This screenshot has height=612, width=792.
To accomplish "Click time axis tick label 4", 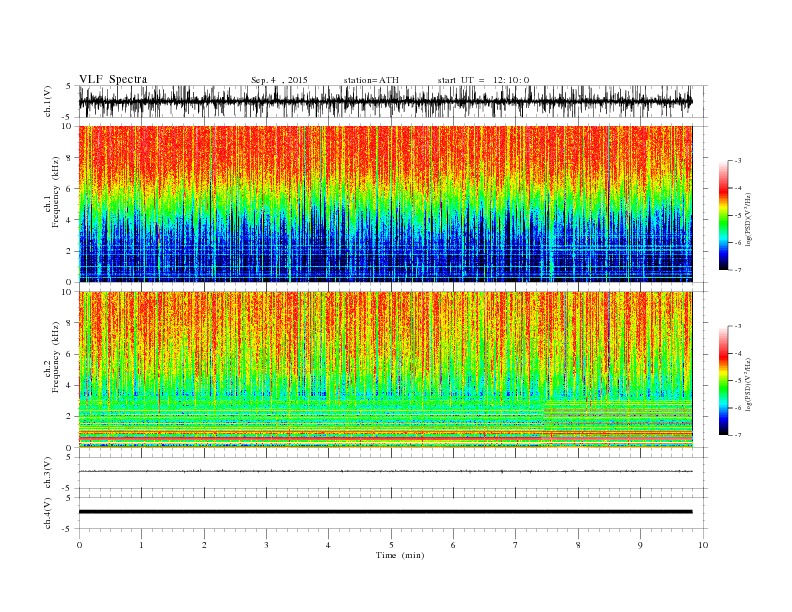I will tap(328, 545).
